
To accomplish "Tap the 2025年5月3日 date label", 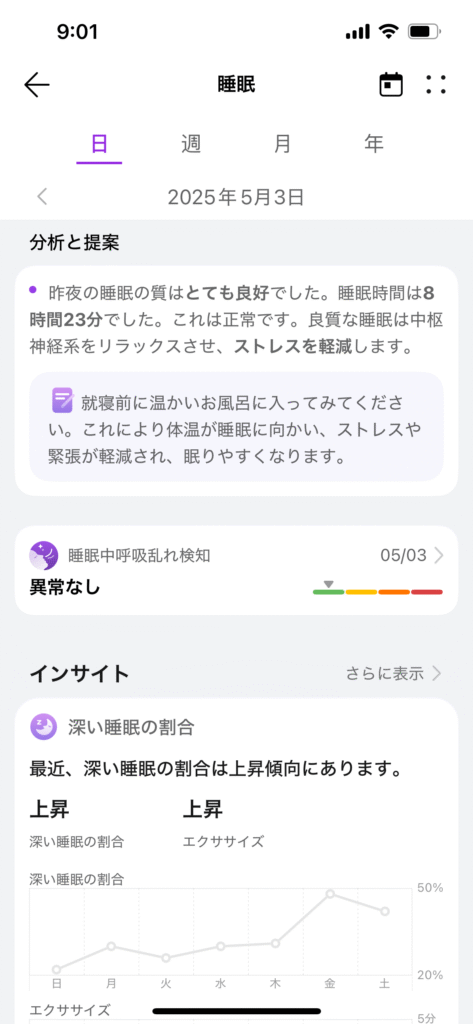I will (236, 197).
